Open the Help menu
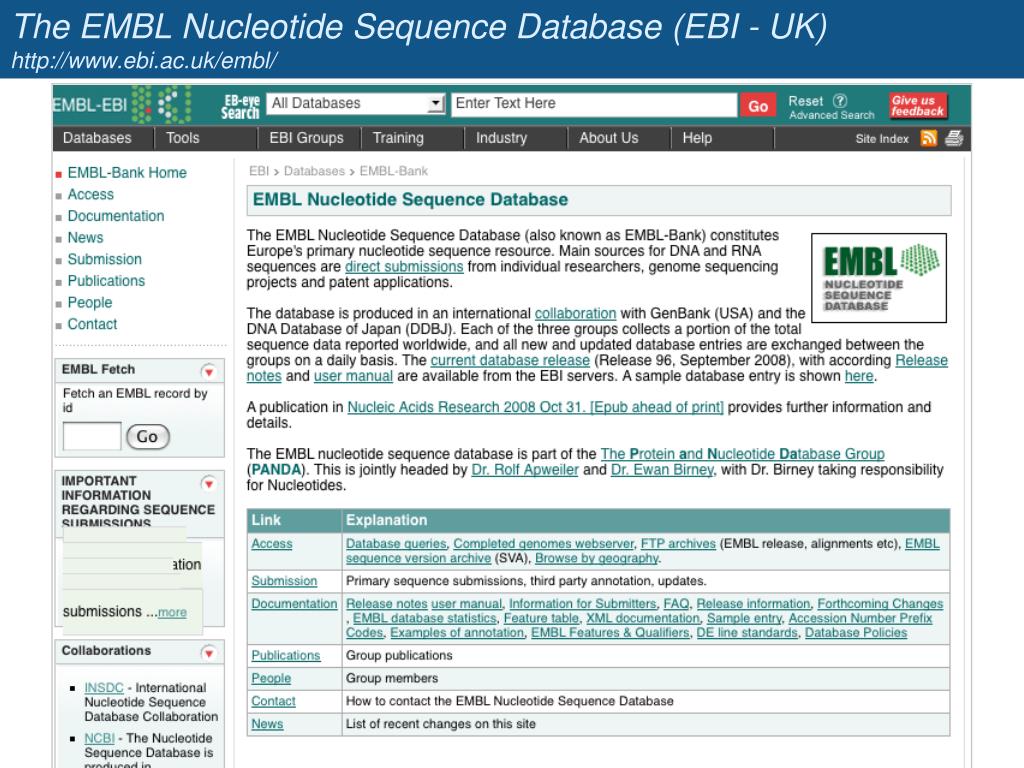The width and height of the screenshot is (1024, 768). 697,138
